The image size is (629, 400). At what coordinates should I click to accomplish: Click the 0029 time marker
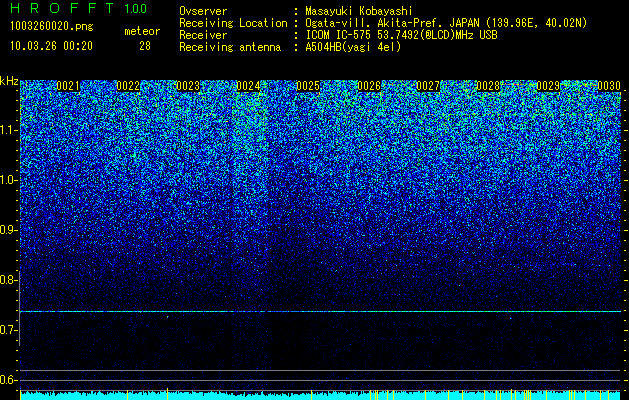coord(548,86)
